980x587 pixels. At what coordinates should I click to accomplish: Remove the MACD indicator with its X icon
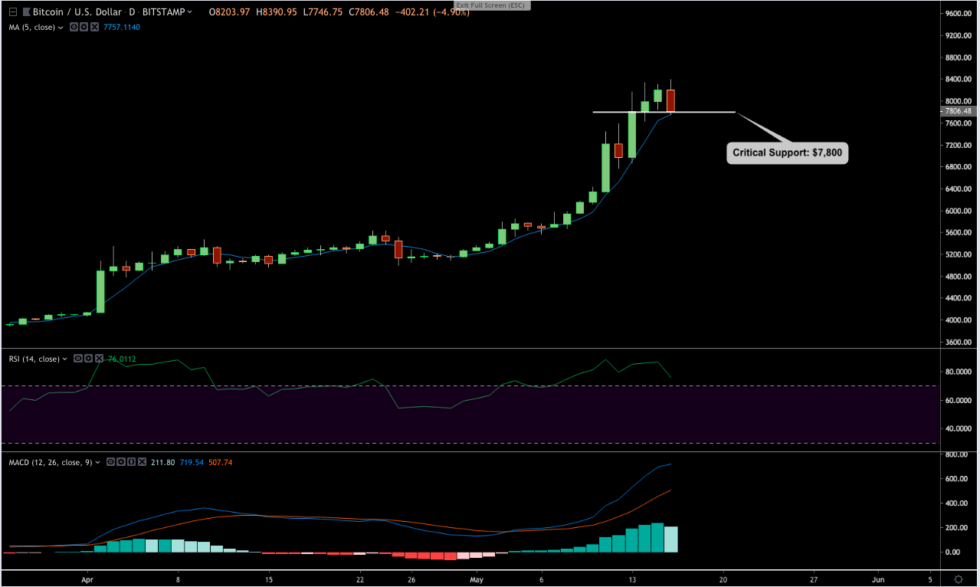142,464
